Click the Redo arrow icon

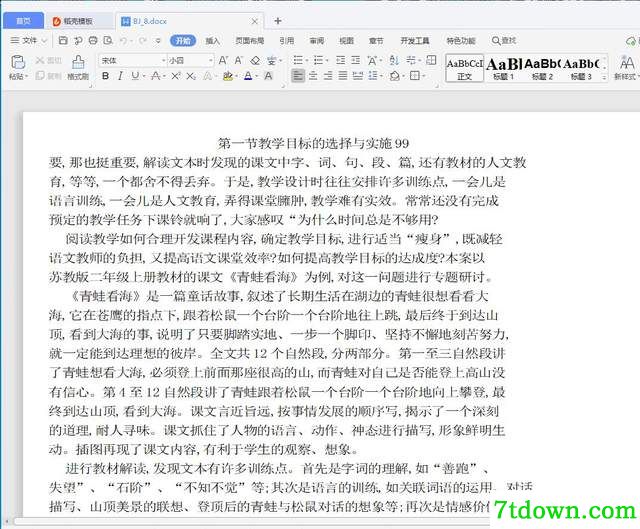pyautogui.click(x=142, y=40)
